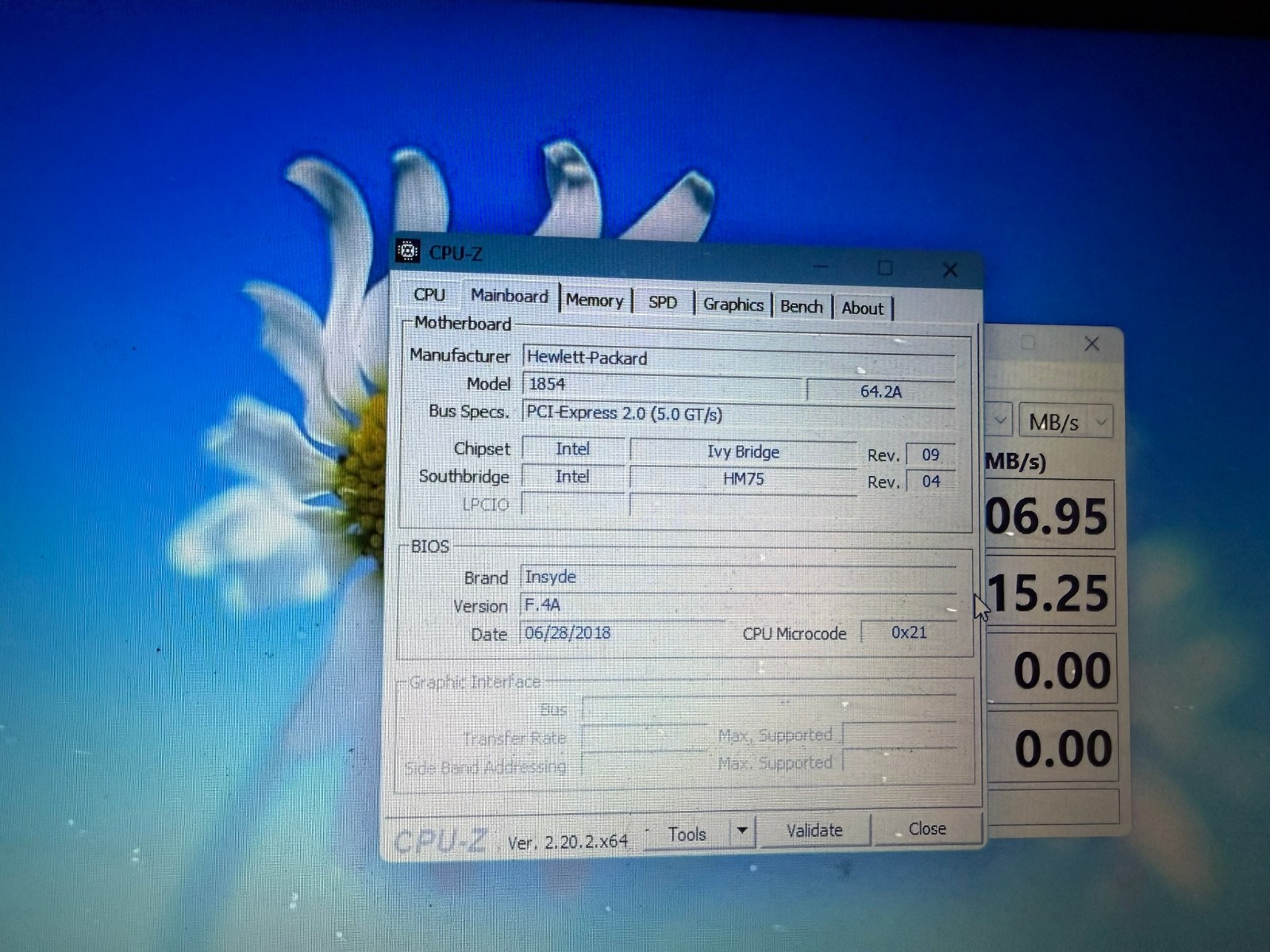This screenshot has height=952, width=1270.
Task: Click the Insyde BIOS brand field
Action: pyautogui.click(x=738, y=578)
